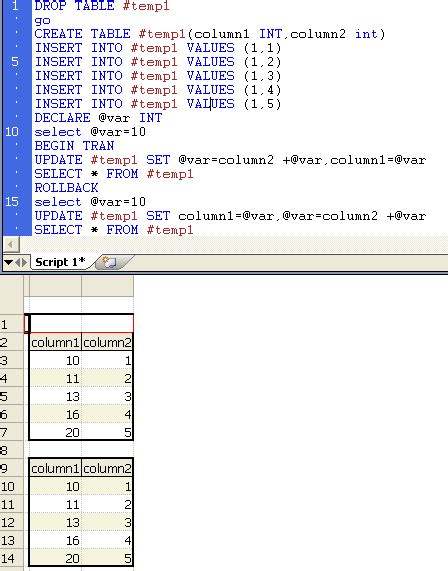Click the column2 header in result row 9
Viewport: 448px width, 571px height.
(107, 468)
